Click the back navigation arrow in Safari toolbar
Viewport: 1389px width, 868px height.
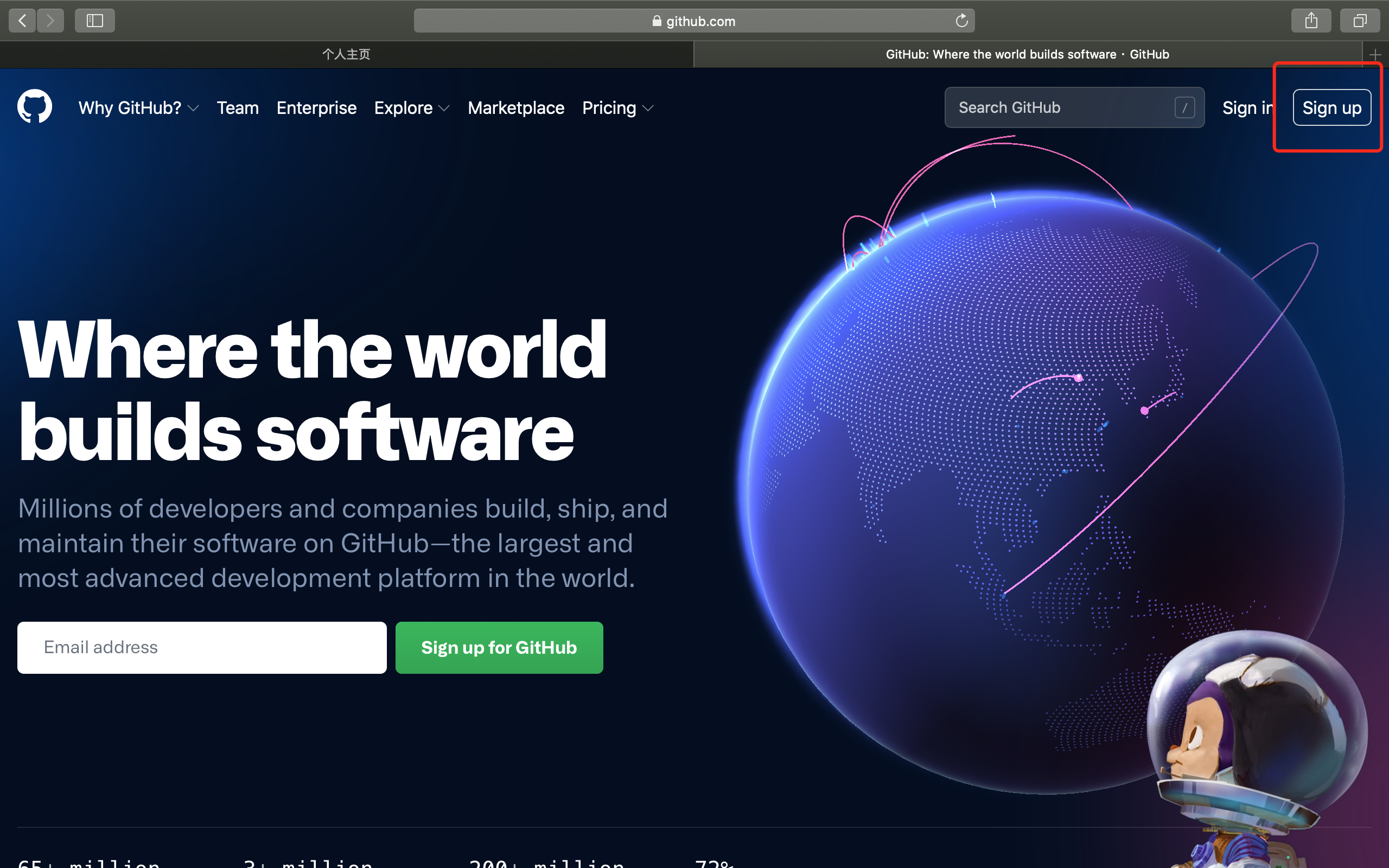click(x=21, y=20)
